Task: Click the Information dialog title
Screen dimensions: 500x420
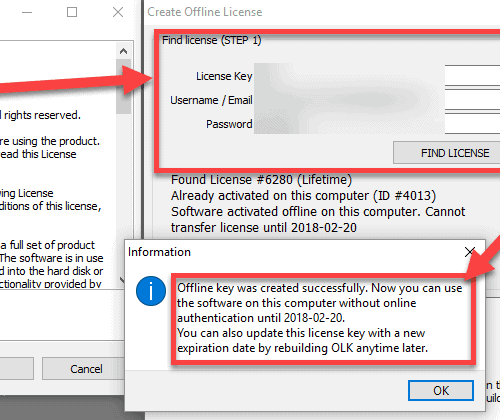Action: click(x=159, y=252)
